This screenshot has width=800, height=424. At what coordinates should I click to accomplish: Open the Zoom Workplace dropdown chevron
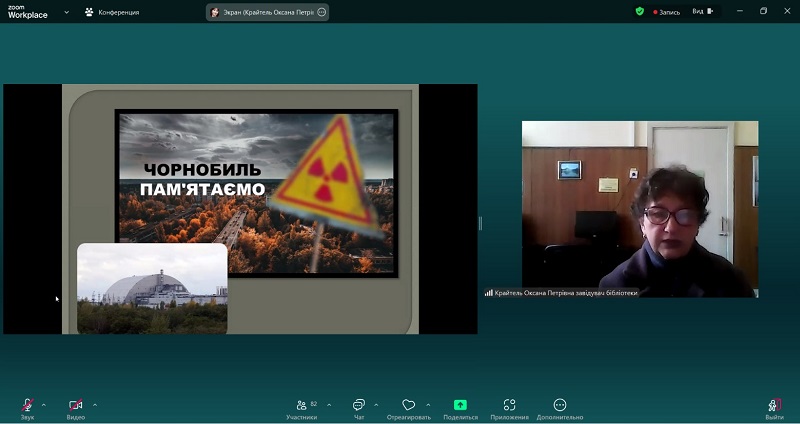pyautogui.click(x=66, y=12)
